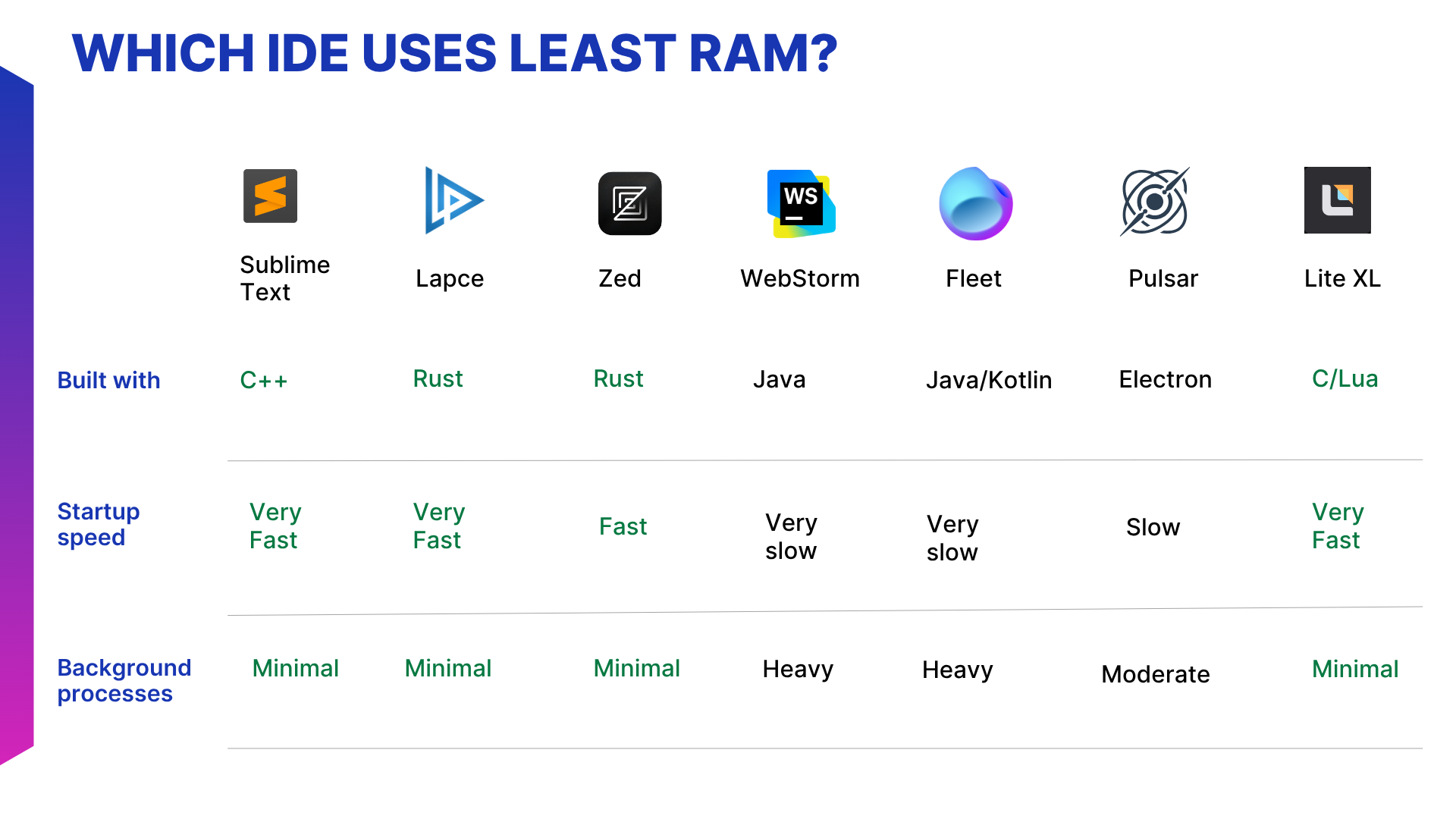
Task: Click 'Fast' startup speed for Zed
Action: point(623,526)
